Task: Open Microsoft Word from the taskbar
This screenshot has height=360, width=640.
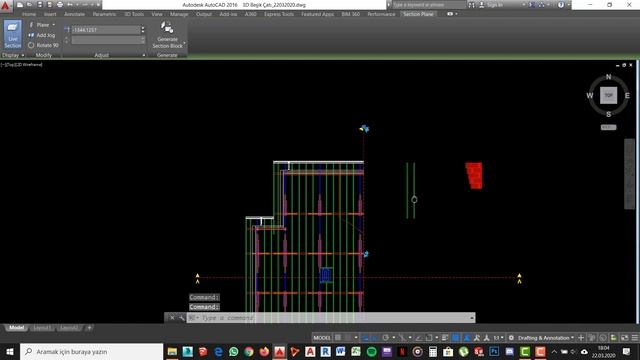Action: 340,351
